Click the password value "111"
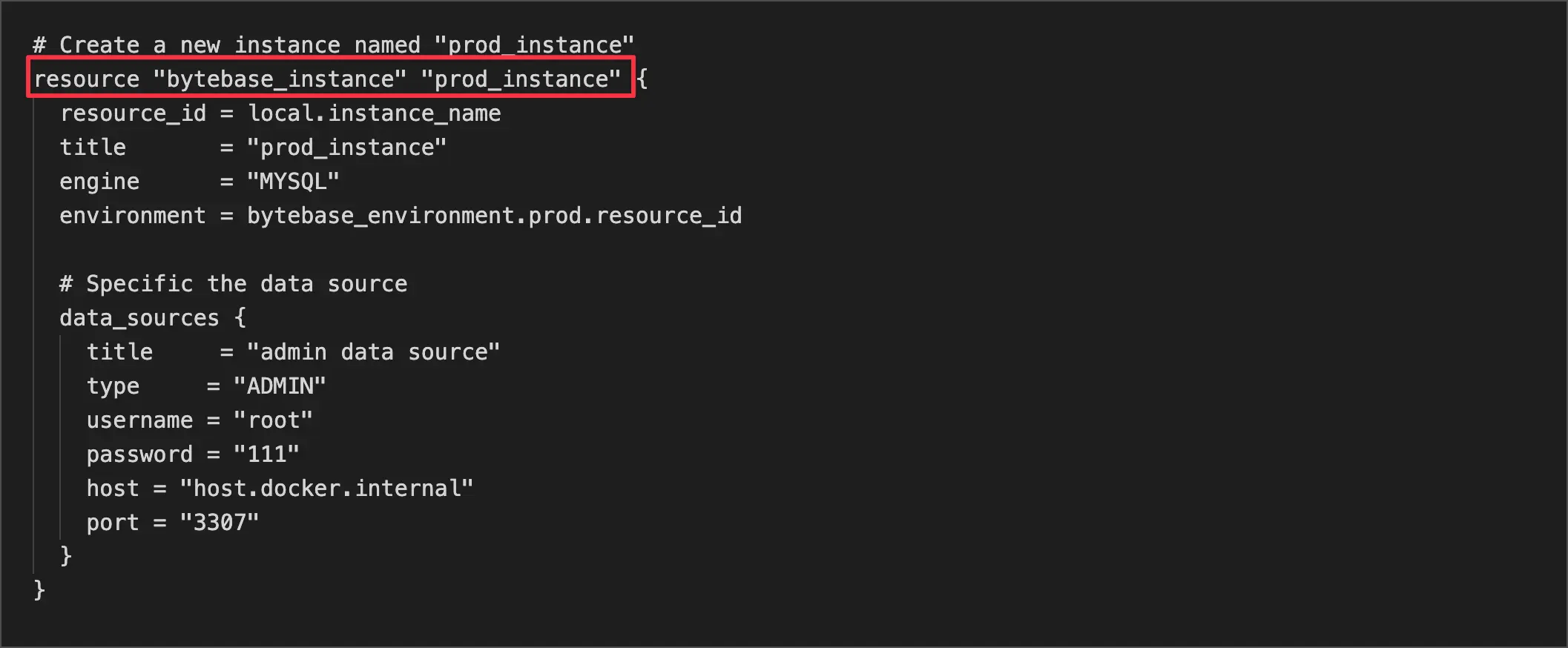This screenshot has width=1568, height=648. pyautogui.click(x=266, y=454)
